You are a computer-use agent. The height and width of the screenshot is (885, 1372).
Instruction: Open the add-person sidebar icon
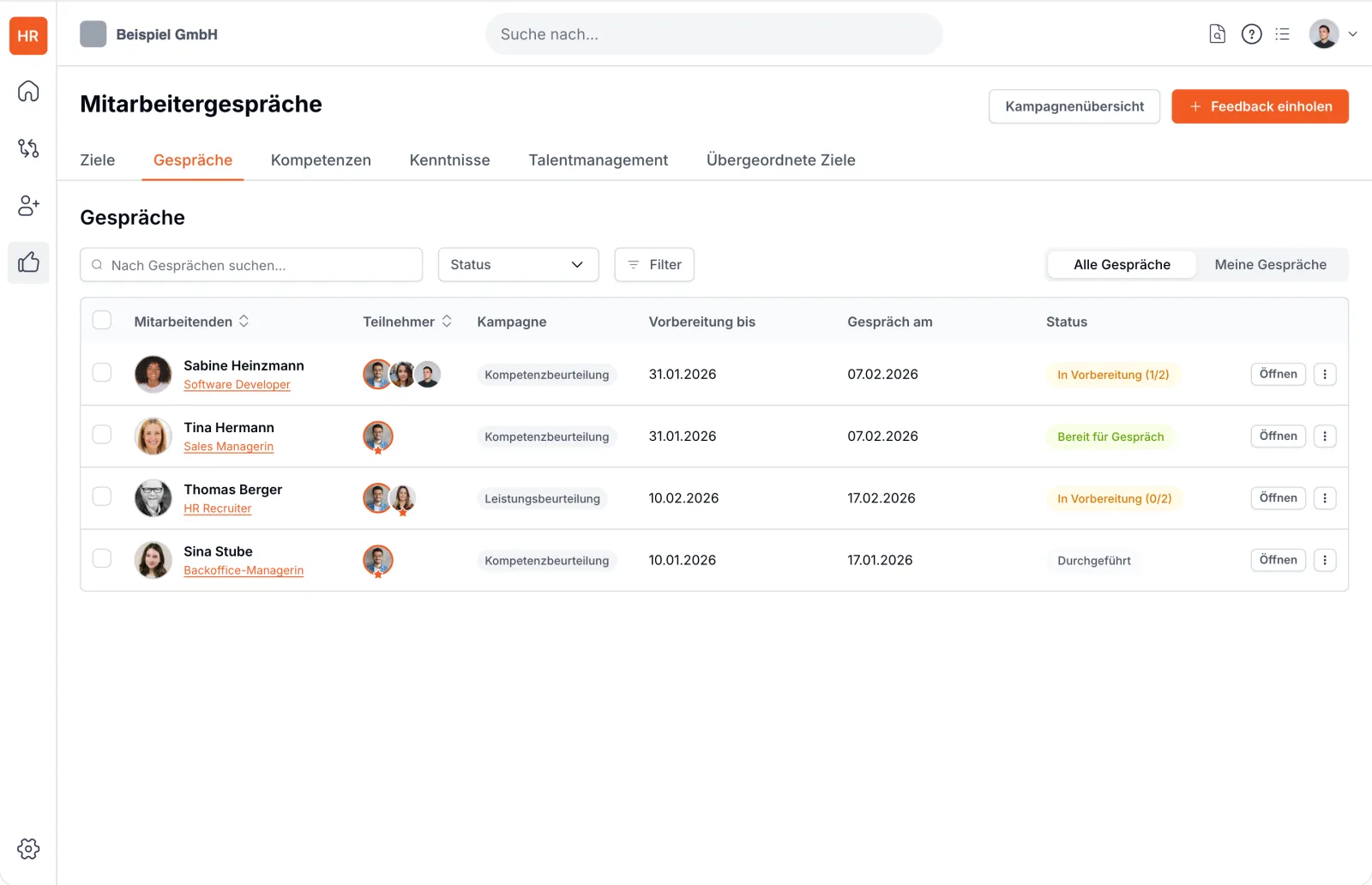pos(28,206)
